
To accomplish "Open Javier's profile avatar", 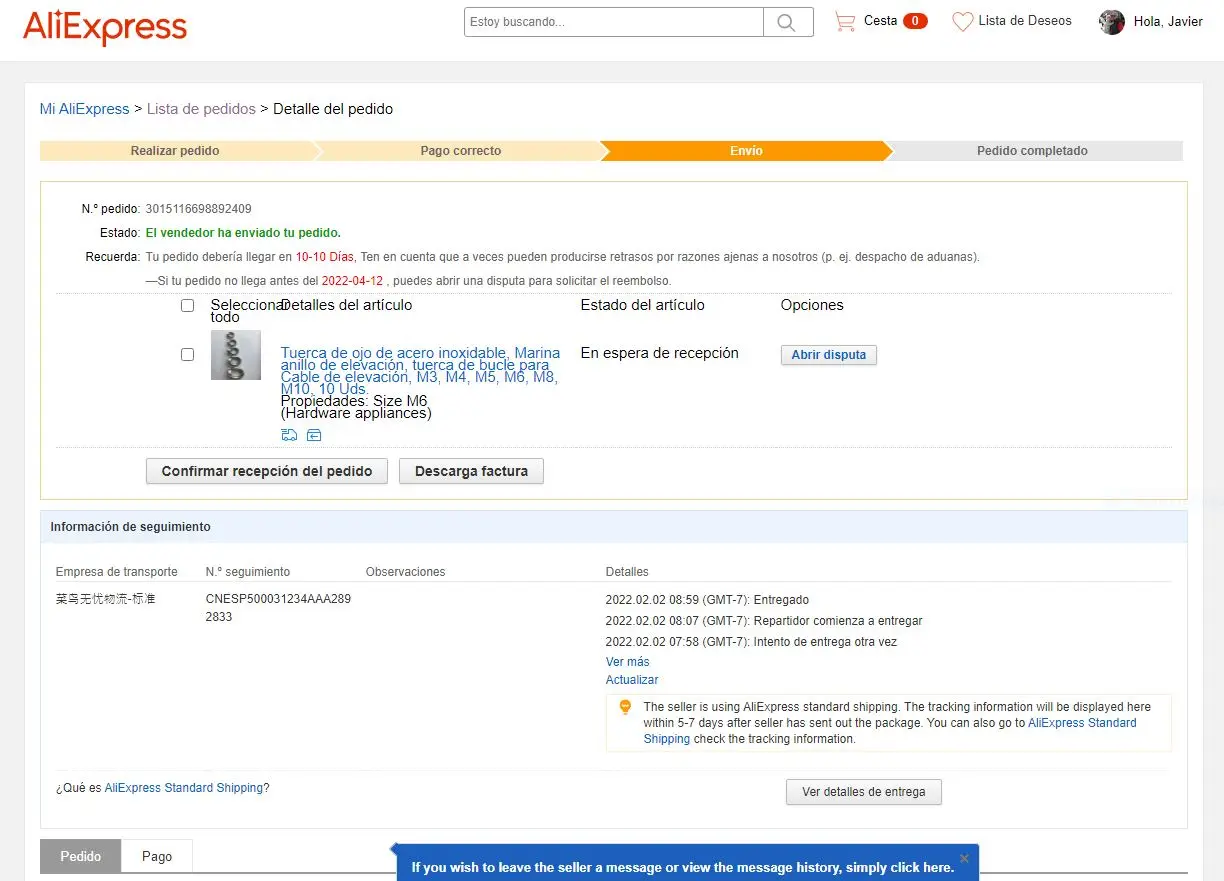I will 1112,22.
